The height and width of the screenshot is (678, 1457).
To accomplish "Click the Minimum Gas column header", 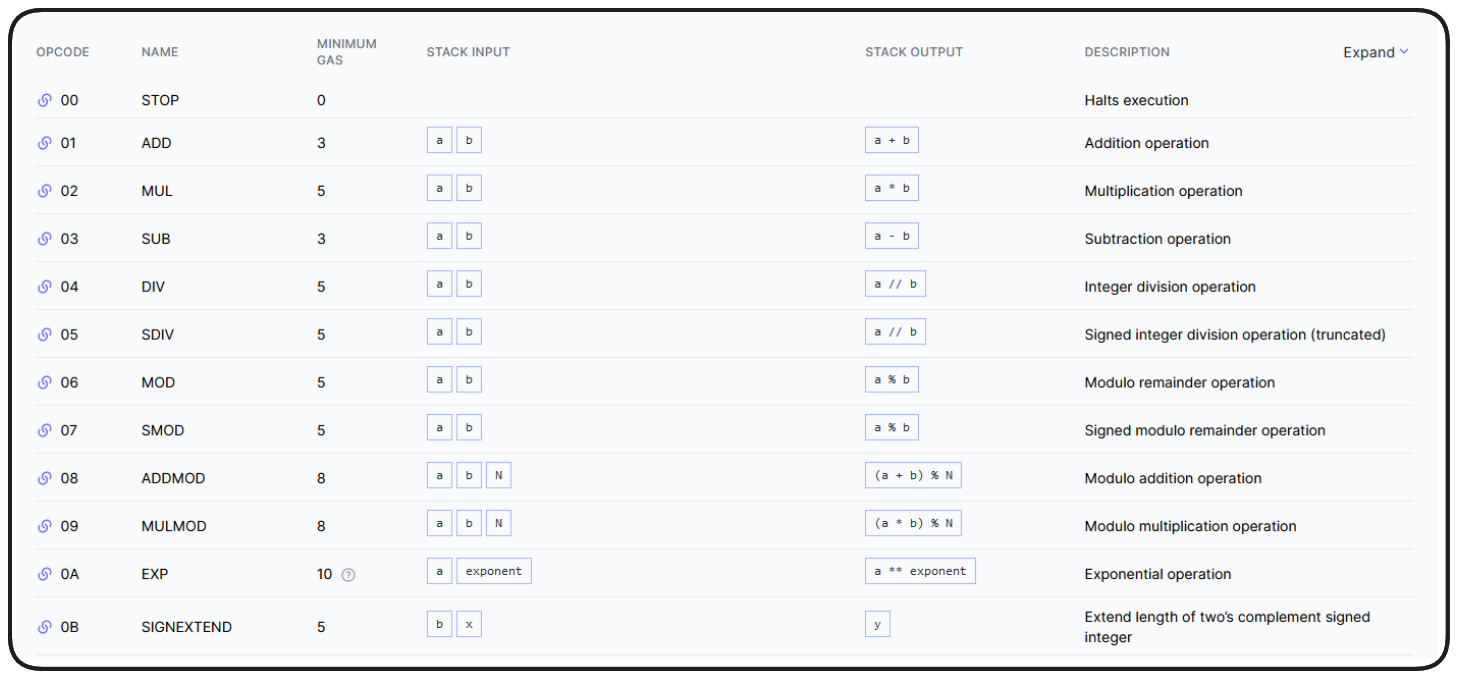I will pyautogui.click(x=346, y=52).
